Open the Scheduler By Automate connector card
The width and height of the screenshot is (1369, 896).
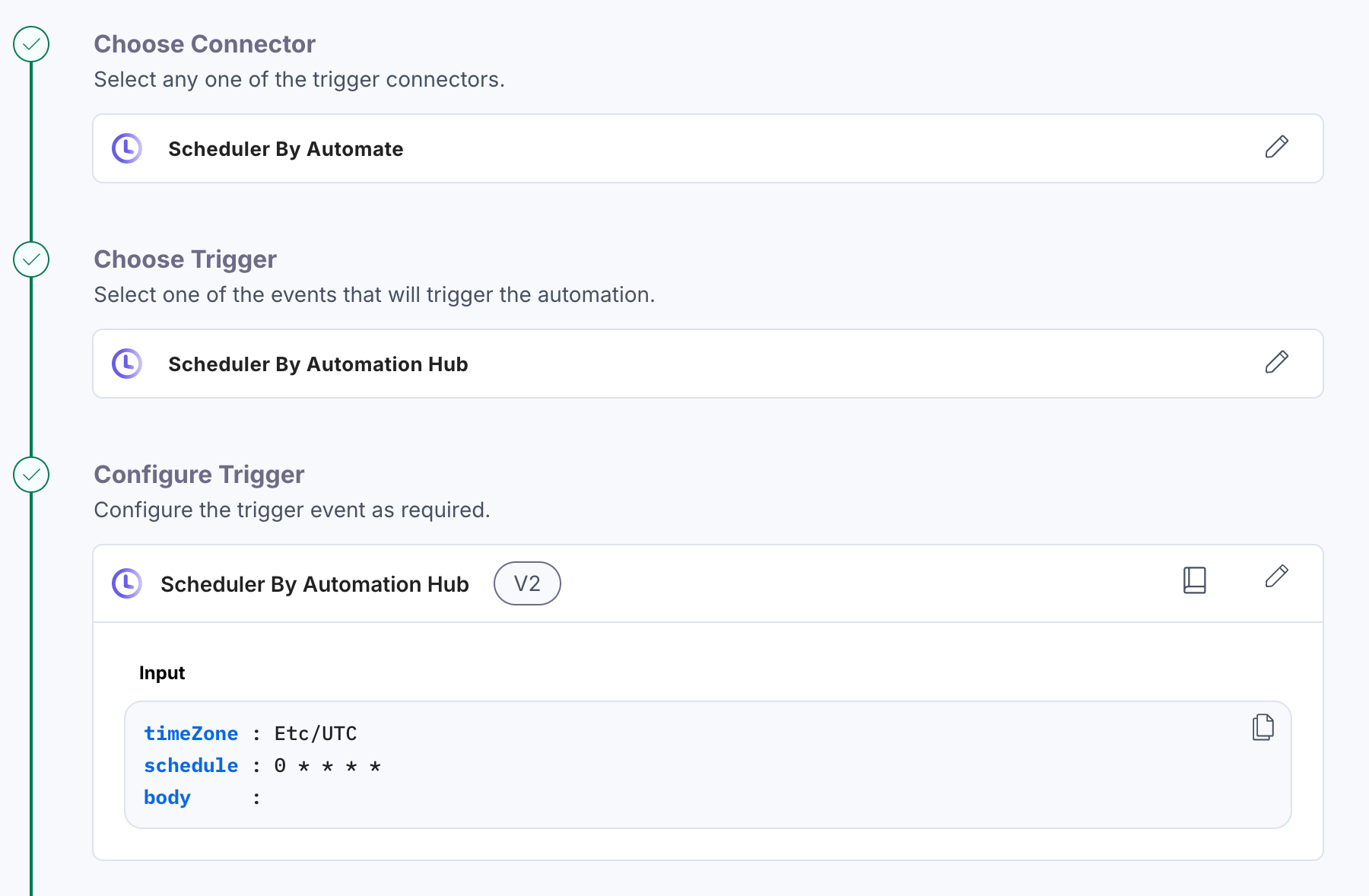(708, 148)
